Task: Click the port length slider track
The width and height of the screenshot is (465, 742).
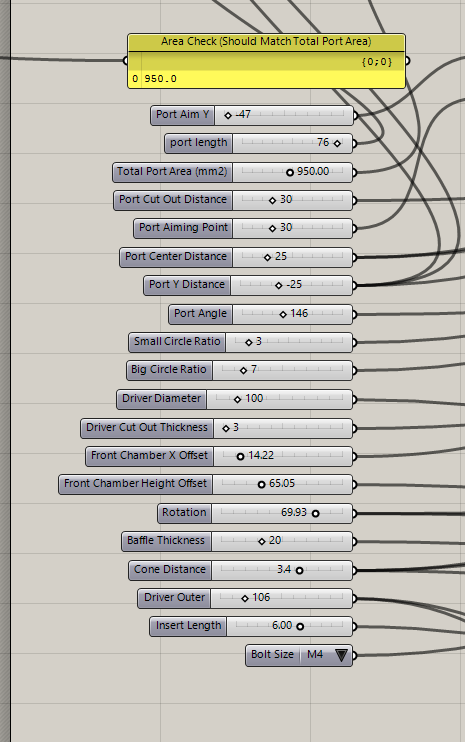Action: tap(291, 143)
